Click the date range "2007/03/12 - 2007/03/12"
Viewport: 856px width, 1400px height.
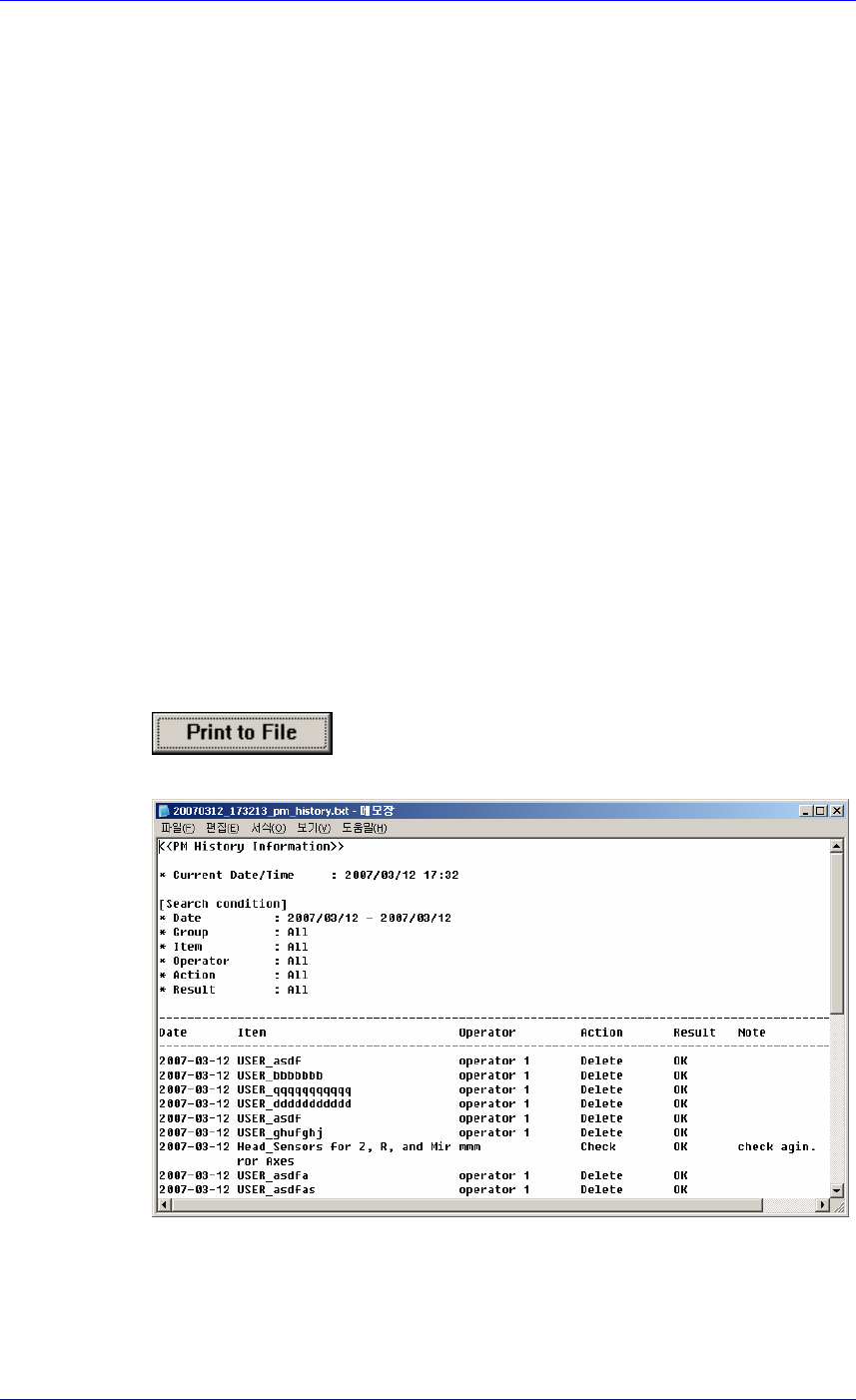pyautogui.click(x=370, y=918)
